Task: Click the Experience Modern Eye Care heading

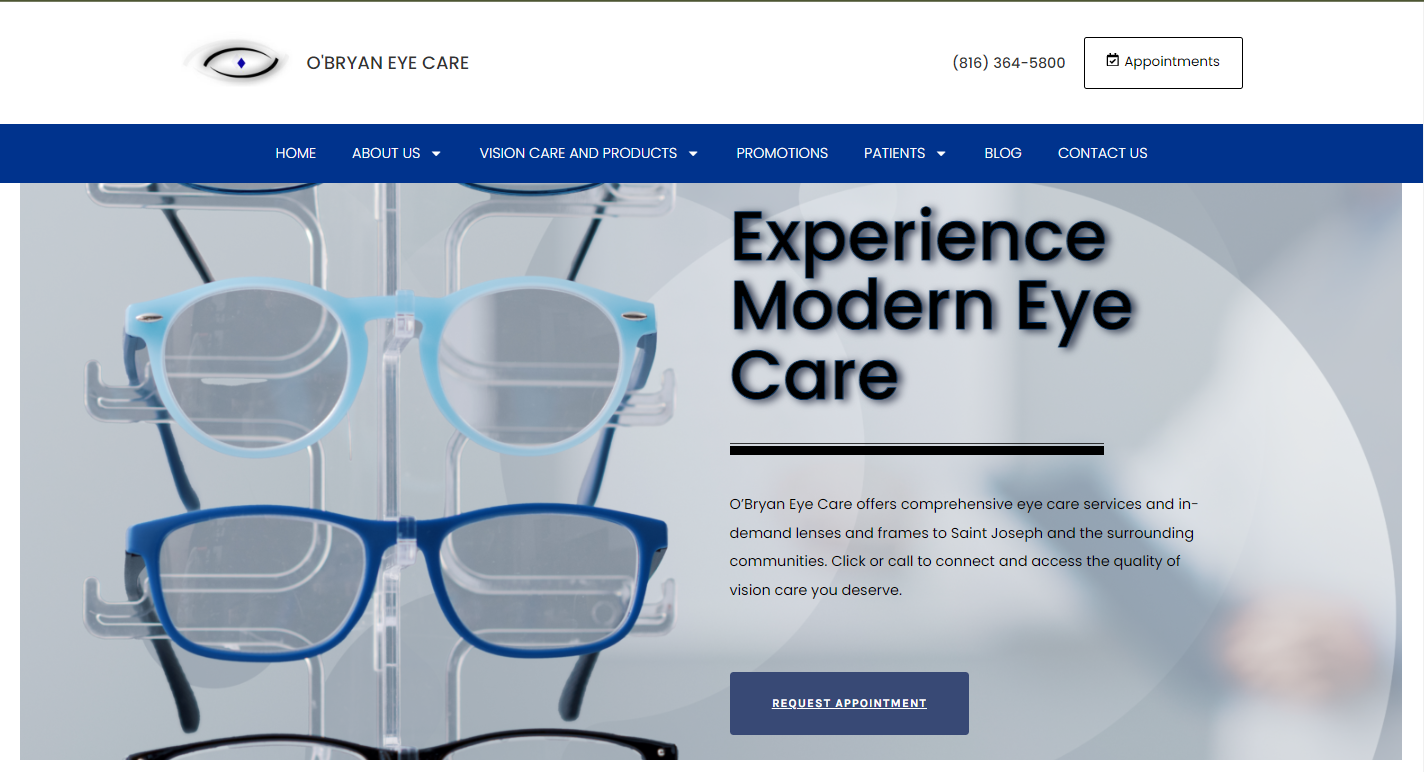Action: click(930, 305)
